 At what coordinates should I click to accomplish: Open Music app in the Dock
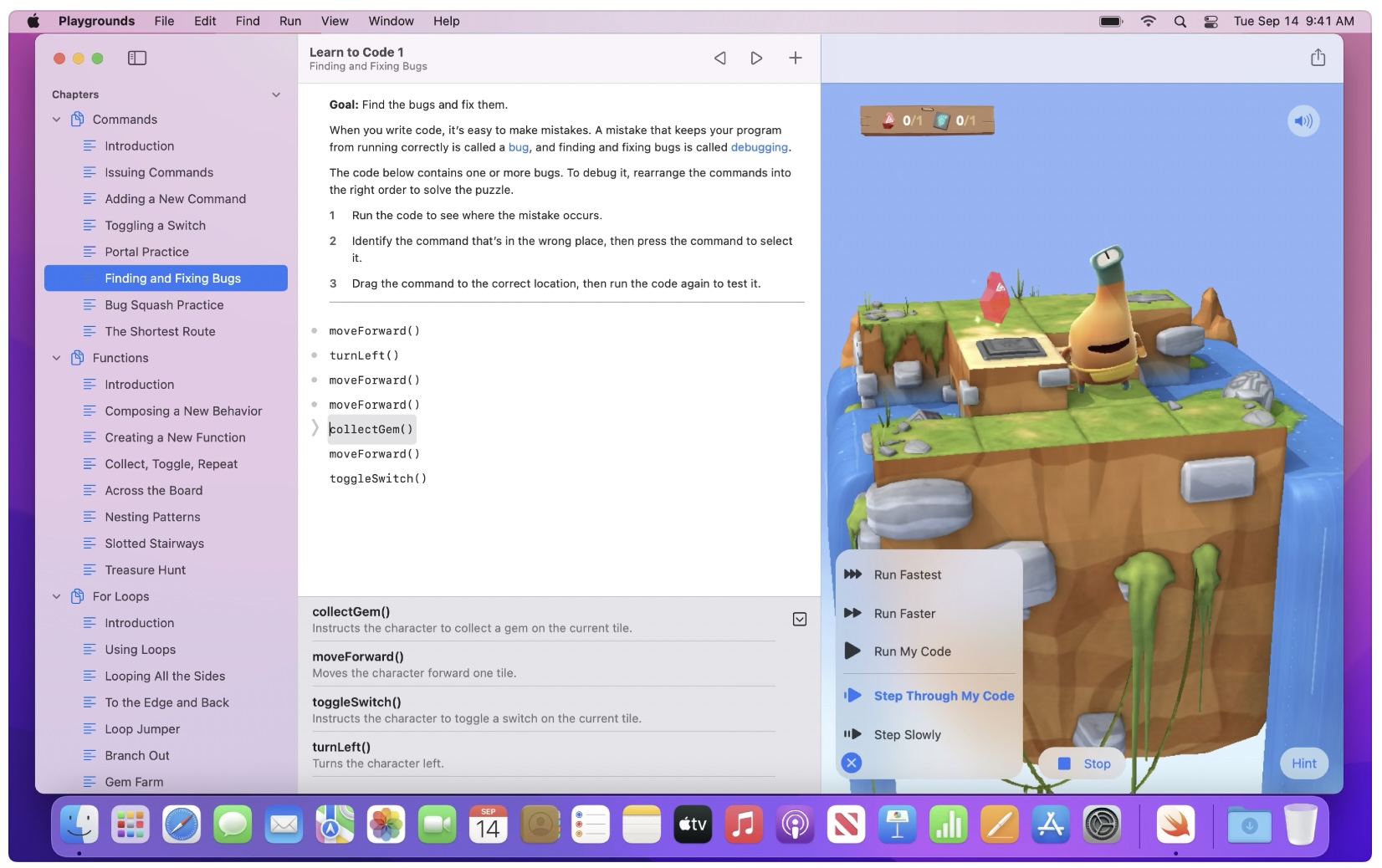744,826
